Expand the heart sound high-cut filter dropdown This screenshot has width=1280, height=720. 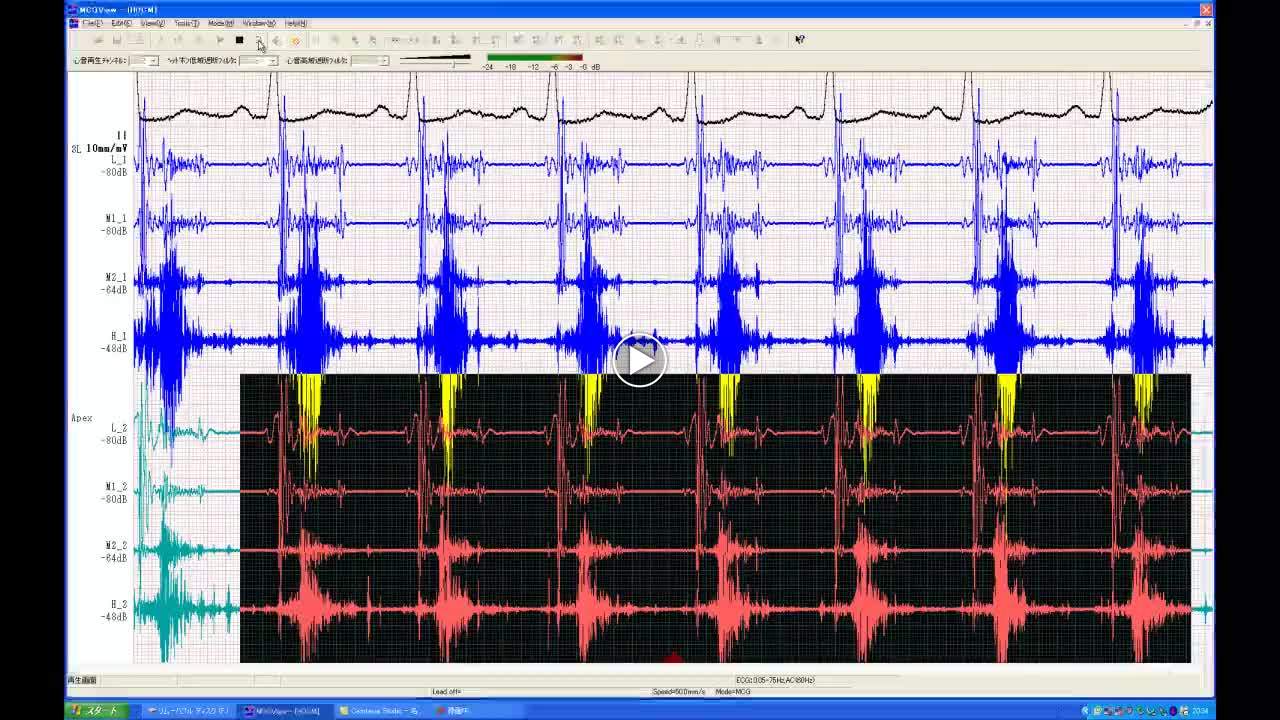(383, 61)
